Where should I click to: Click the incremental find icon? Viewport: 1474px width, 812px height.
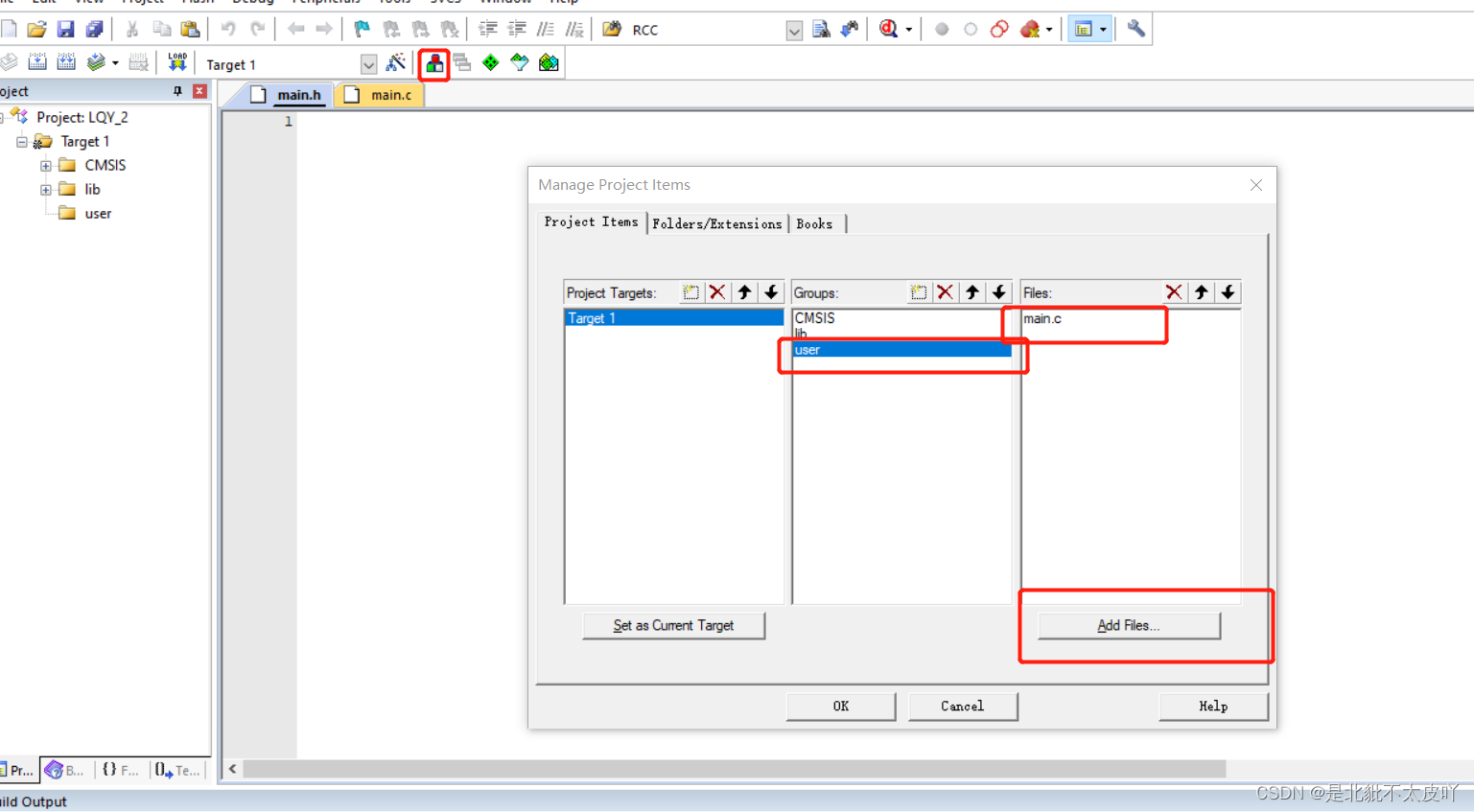click(850, 30)
